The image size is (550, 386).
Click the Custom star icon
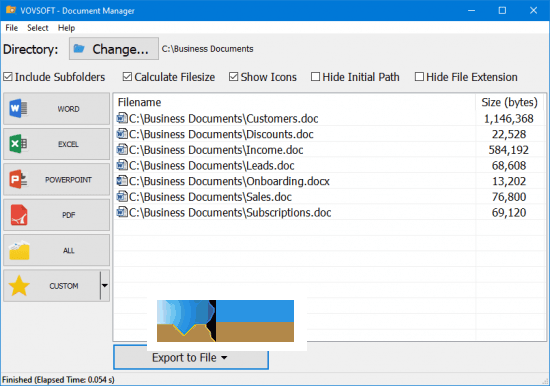pos(19,286)
